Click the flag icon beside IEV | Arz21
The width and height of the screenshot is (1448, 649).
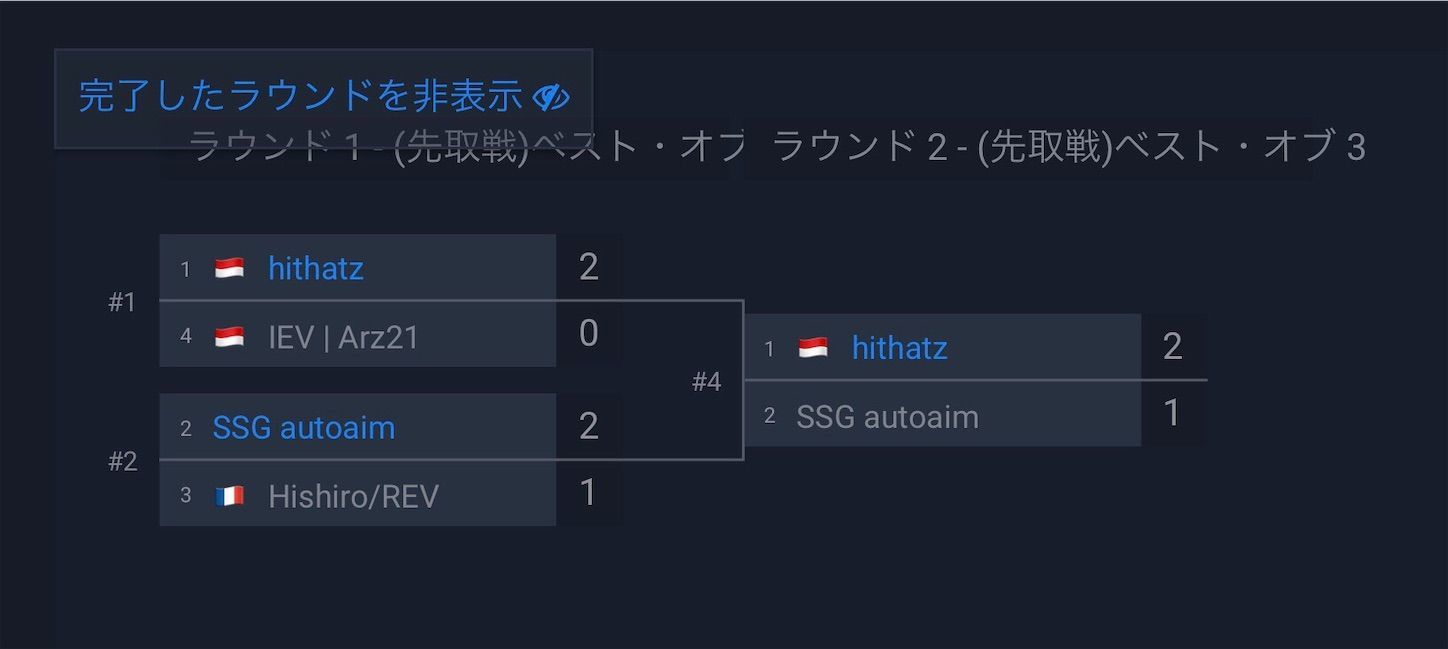click(x=229, y=337)
